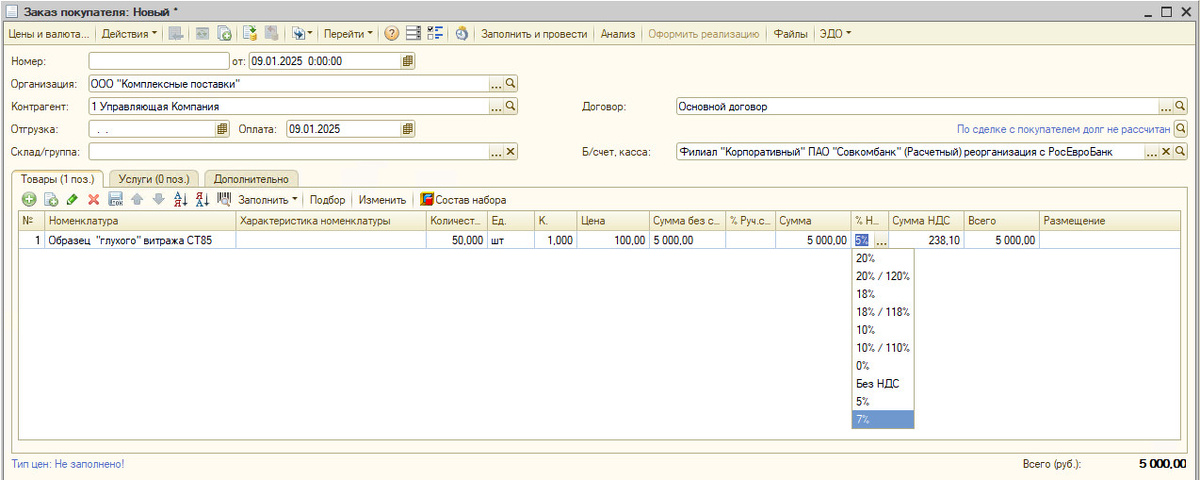Open Организация record with magnifier icon
This screenshot has height=480, width=1200.
[x=510, y=84]
